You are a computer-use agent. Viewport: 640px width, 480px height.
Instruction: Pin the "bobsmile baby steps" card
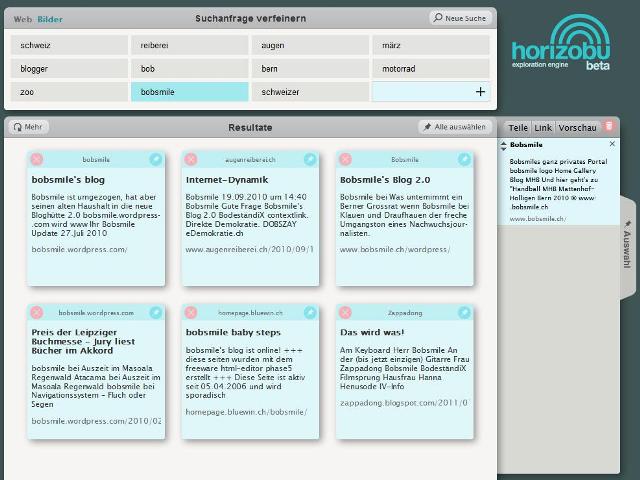[x=310, y=313]
